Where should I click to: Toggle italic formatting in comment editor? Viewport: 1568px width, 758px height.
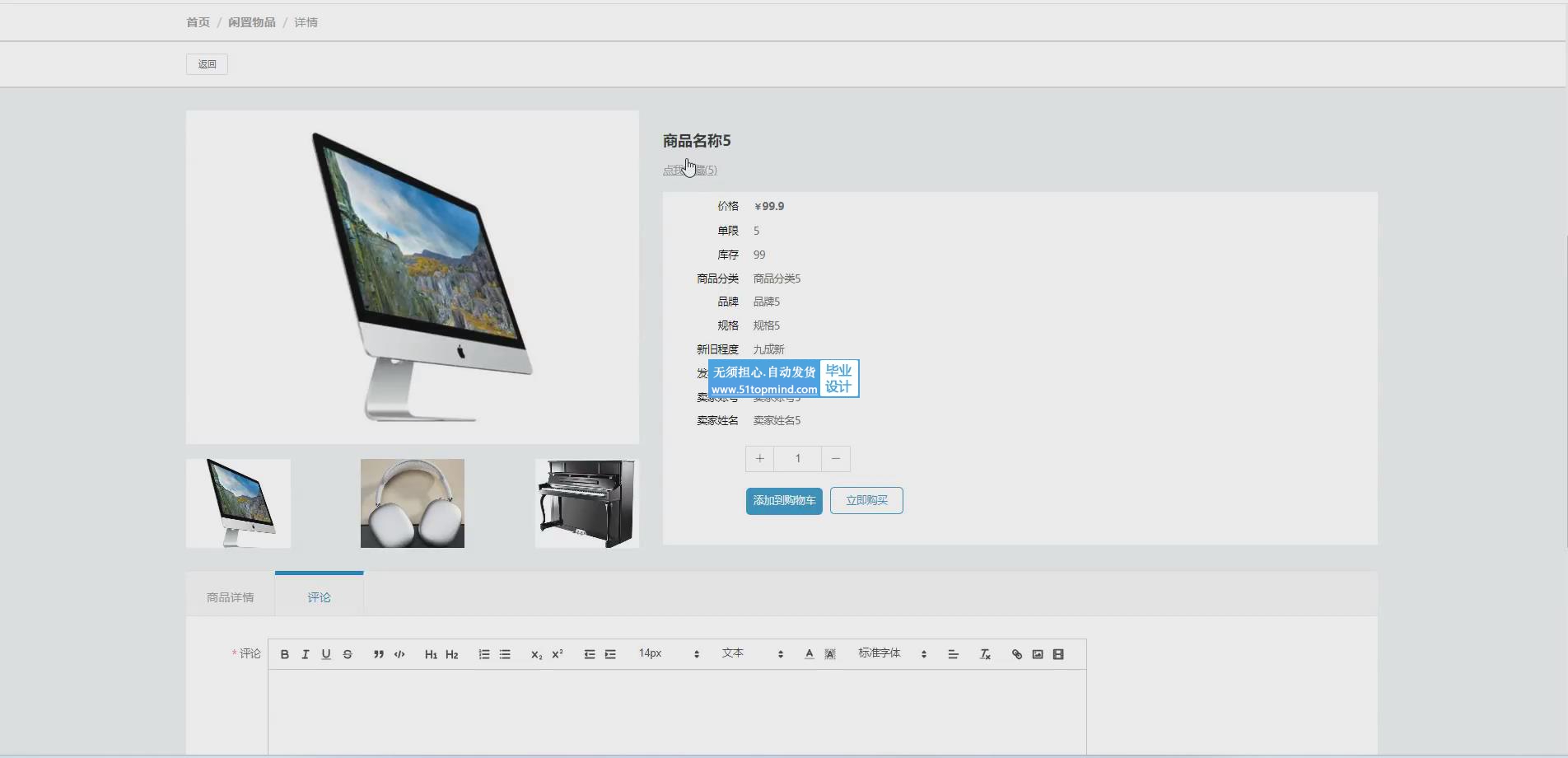click(306, 654)
